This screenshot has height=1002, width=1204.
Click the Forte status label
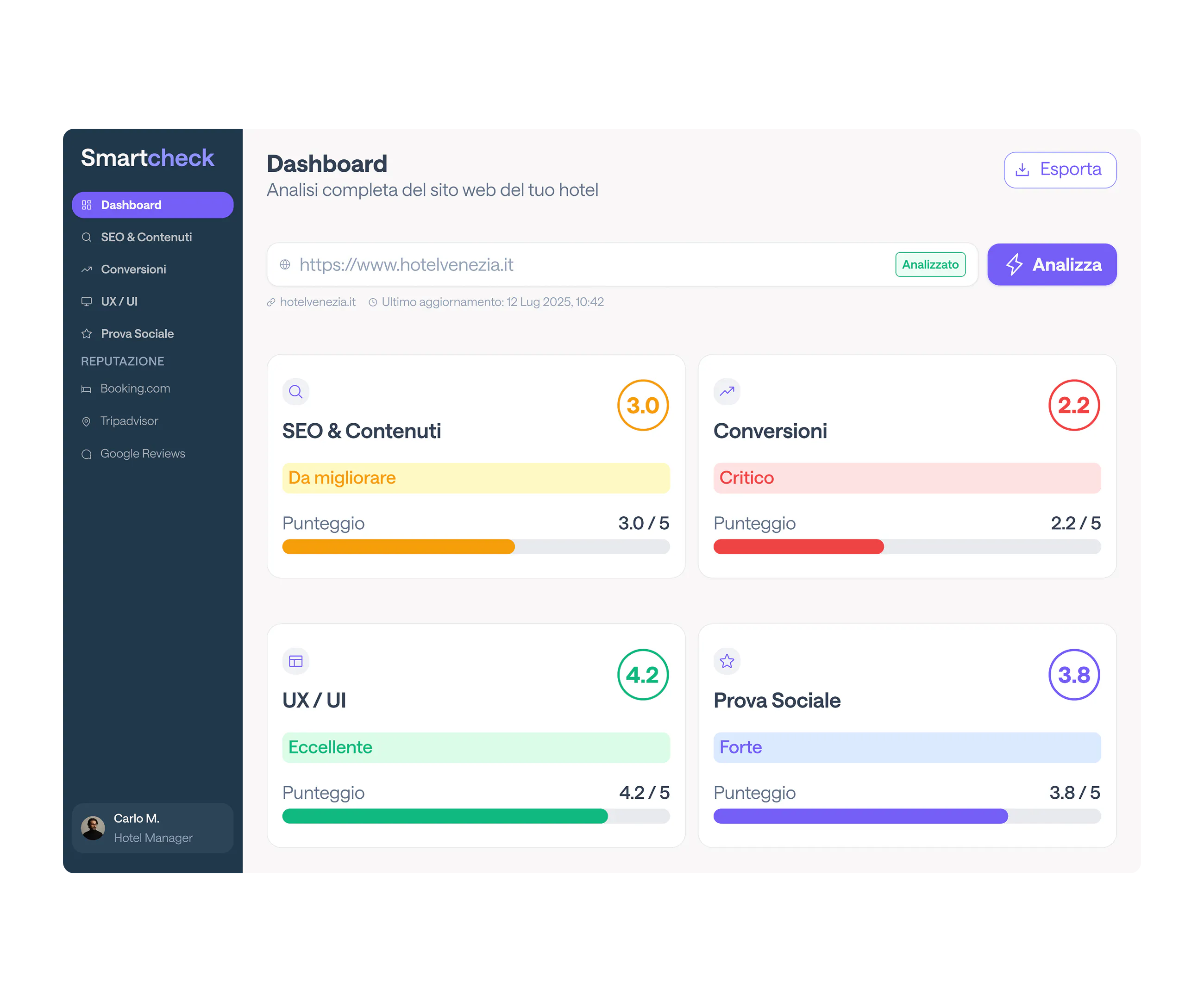coord(907,747)
